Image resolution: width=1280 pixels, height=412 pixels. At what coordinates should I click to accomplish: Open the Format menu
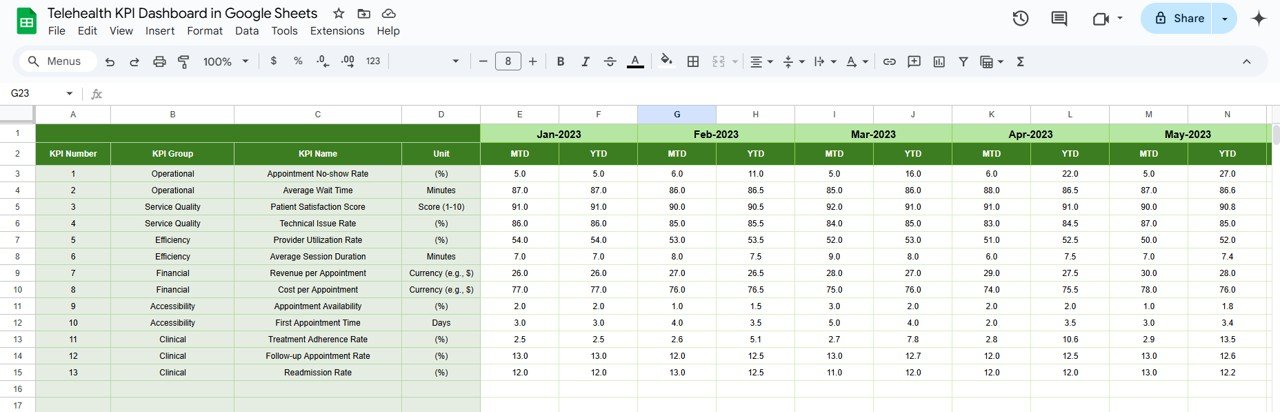[205, 31]
